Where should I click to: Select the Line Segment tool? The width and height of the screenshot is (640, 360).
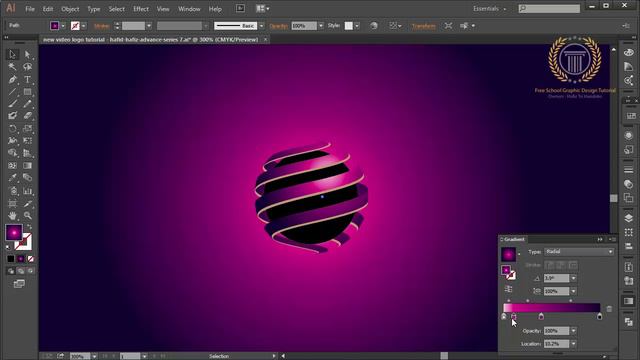(12, 92)
